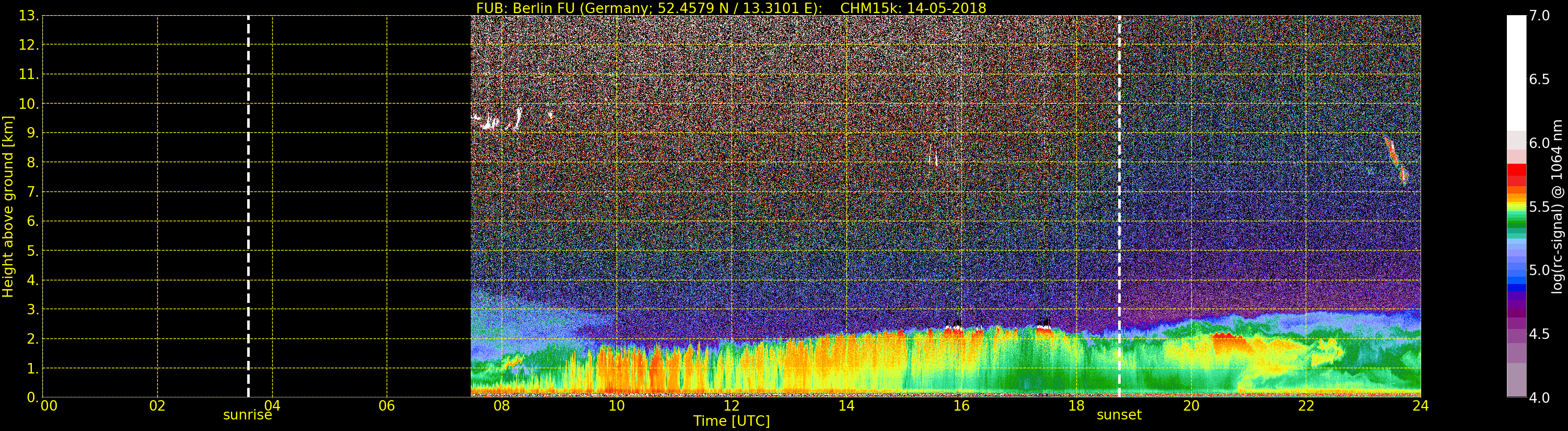Viewport: 1568px width, 431px height.
Task: Click the '18' time axis tick label
Action: pos(1076,406)
